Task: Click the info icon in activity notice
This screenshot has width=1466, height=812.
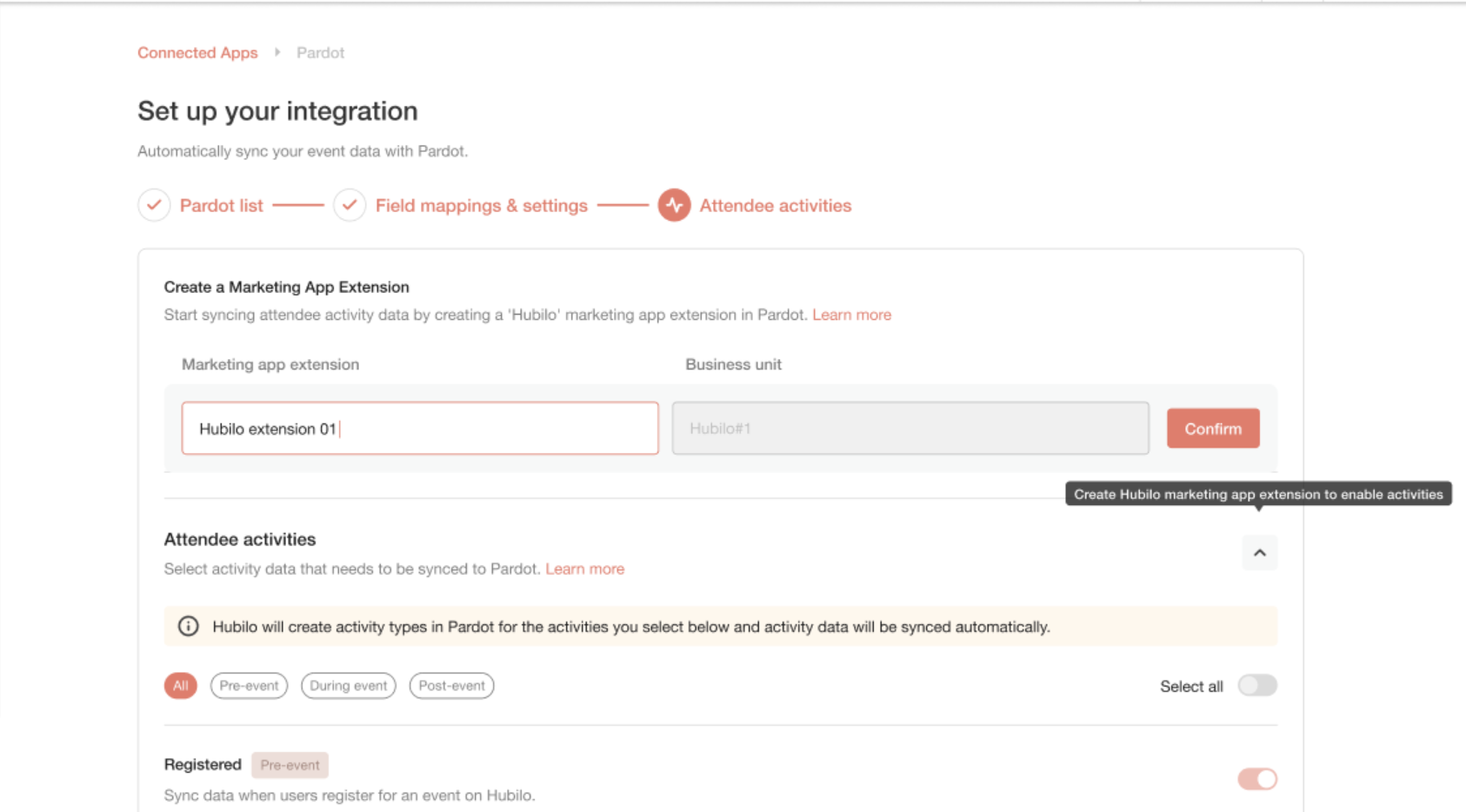Action: click(x=188, y=626)
